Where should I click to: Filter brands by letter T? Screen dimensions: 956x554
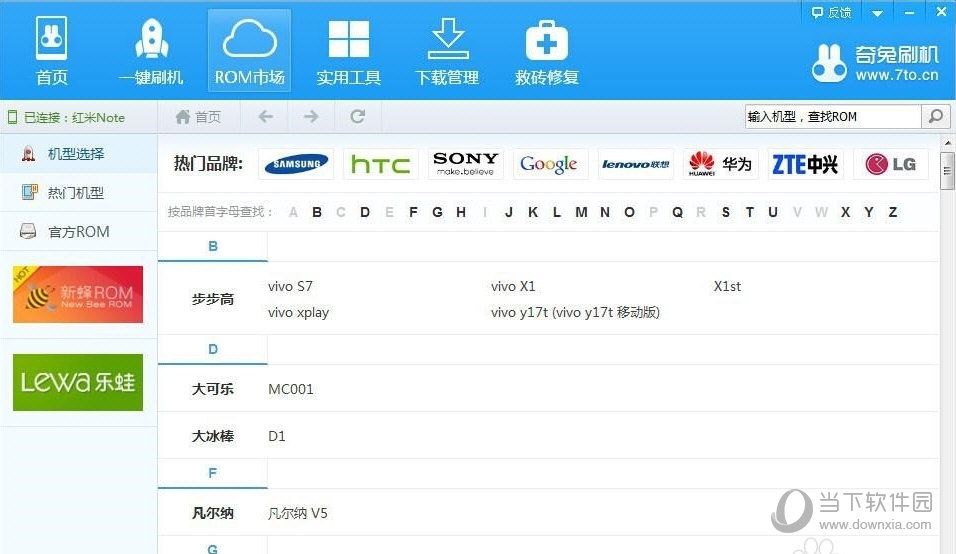point(749,212)
